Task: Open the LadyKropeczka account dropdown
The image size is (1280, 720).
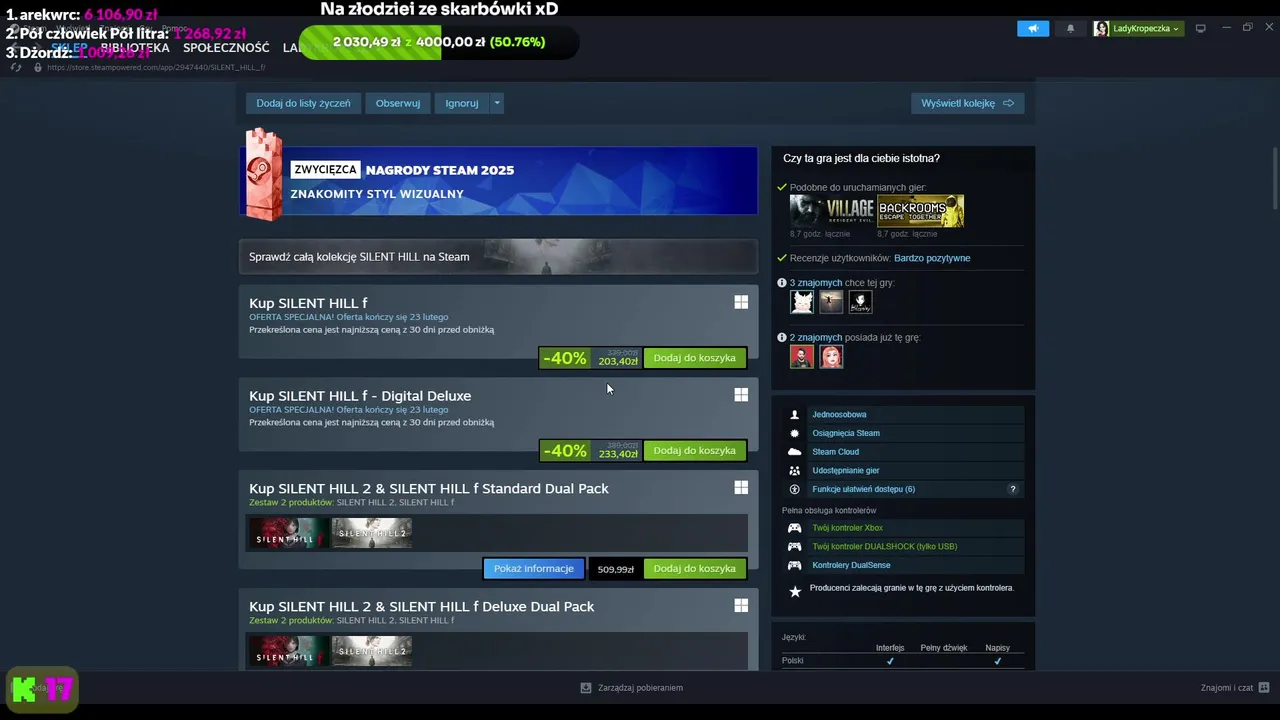Action: [1138, 28]
